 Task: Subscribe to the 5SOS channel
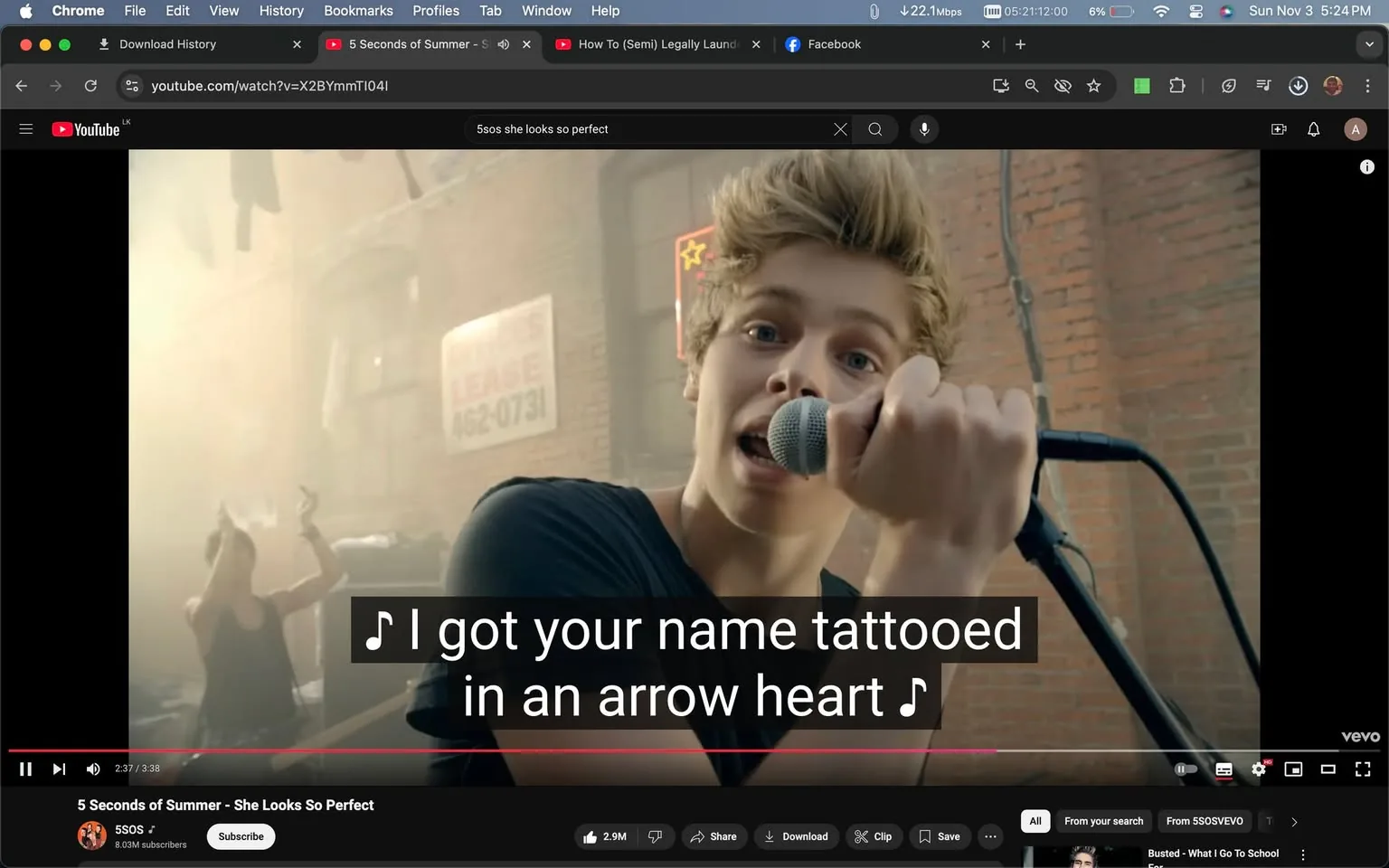click(x=240, y=836)
